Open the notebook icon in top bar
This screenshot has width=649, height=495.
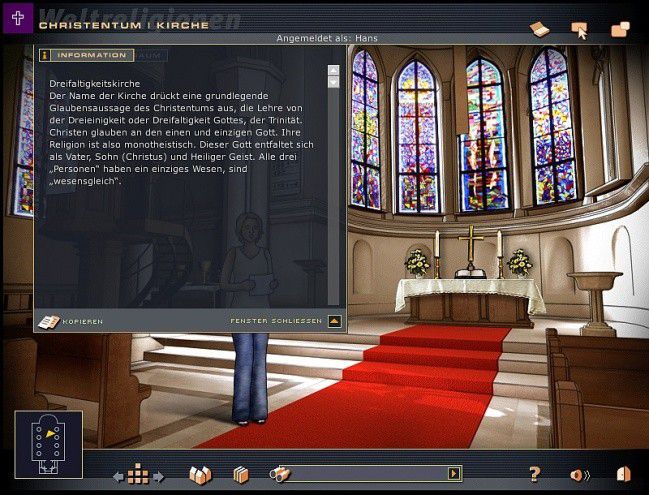coord(539,29)
